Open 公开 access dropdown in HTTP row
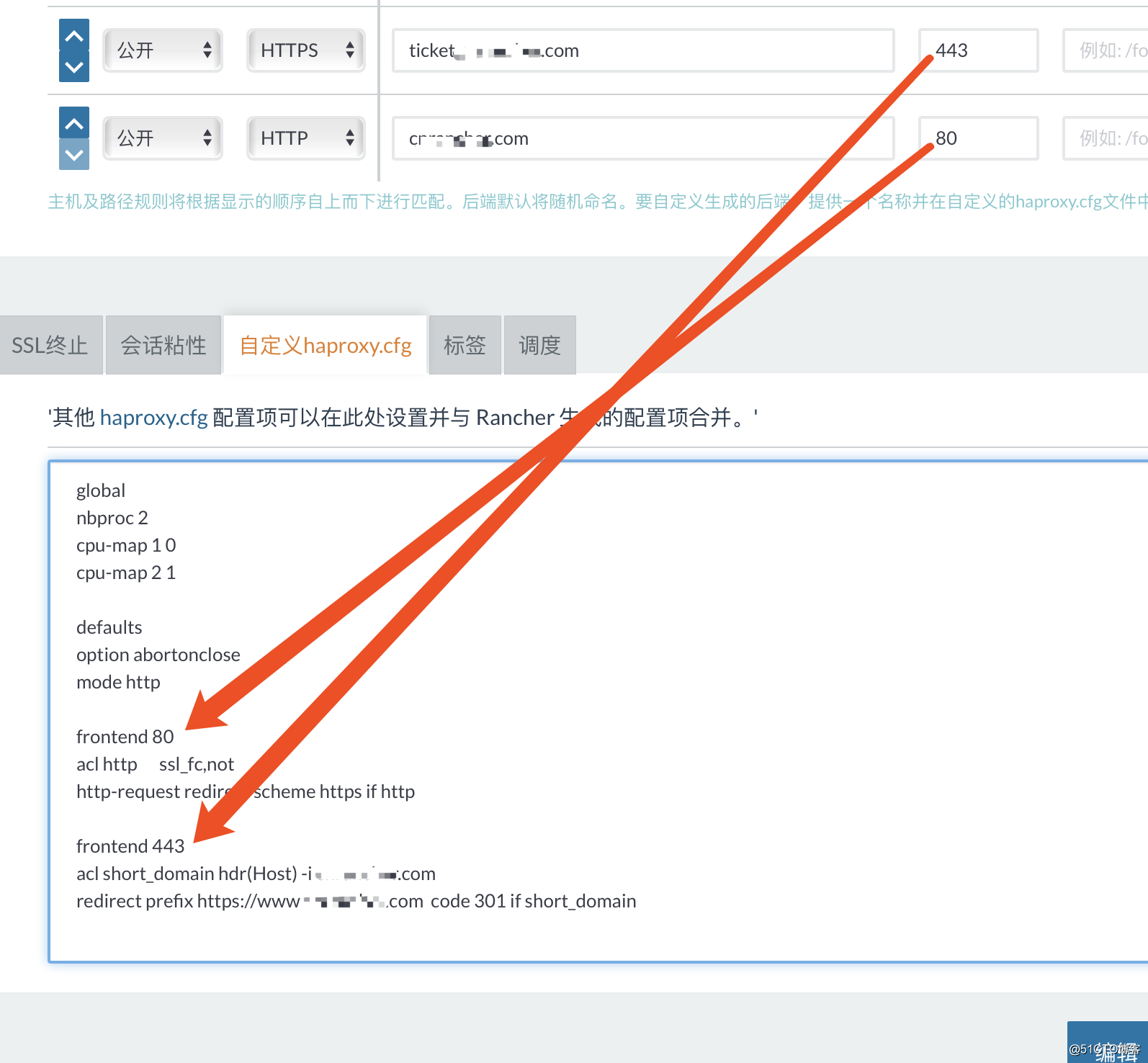 click(163, 138)
